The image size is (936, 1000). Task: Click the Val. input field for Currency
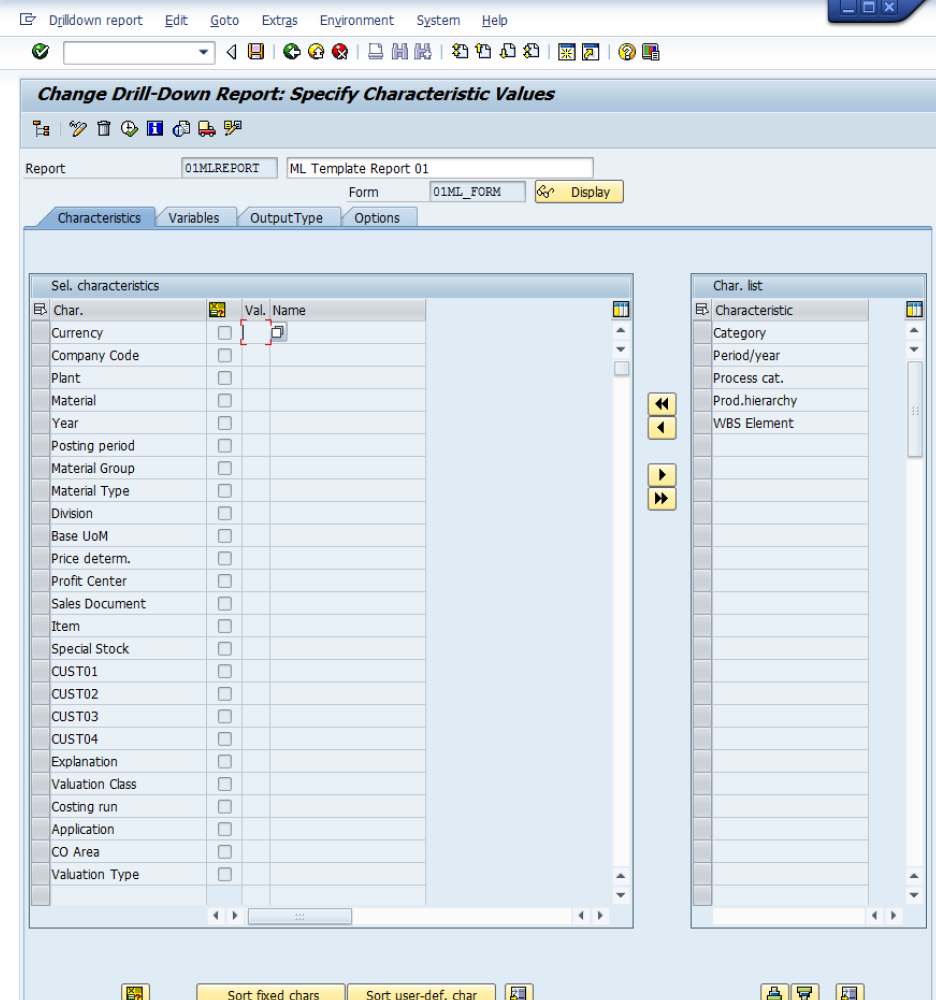click(256, 332)
